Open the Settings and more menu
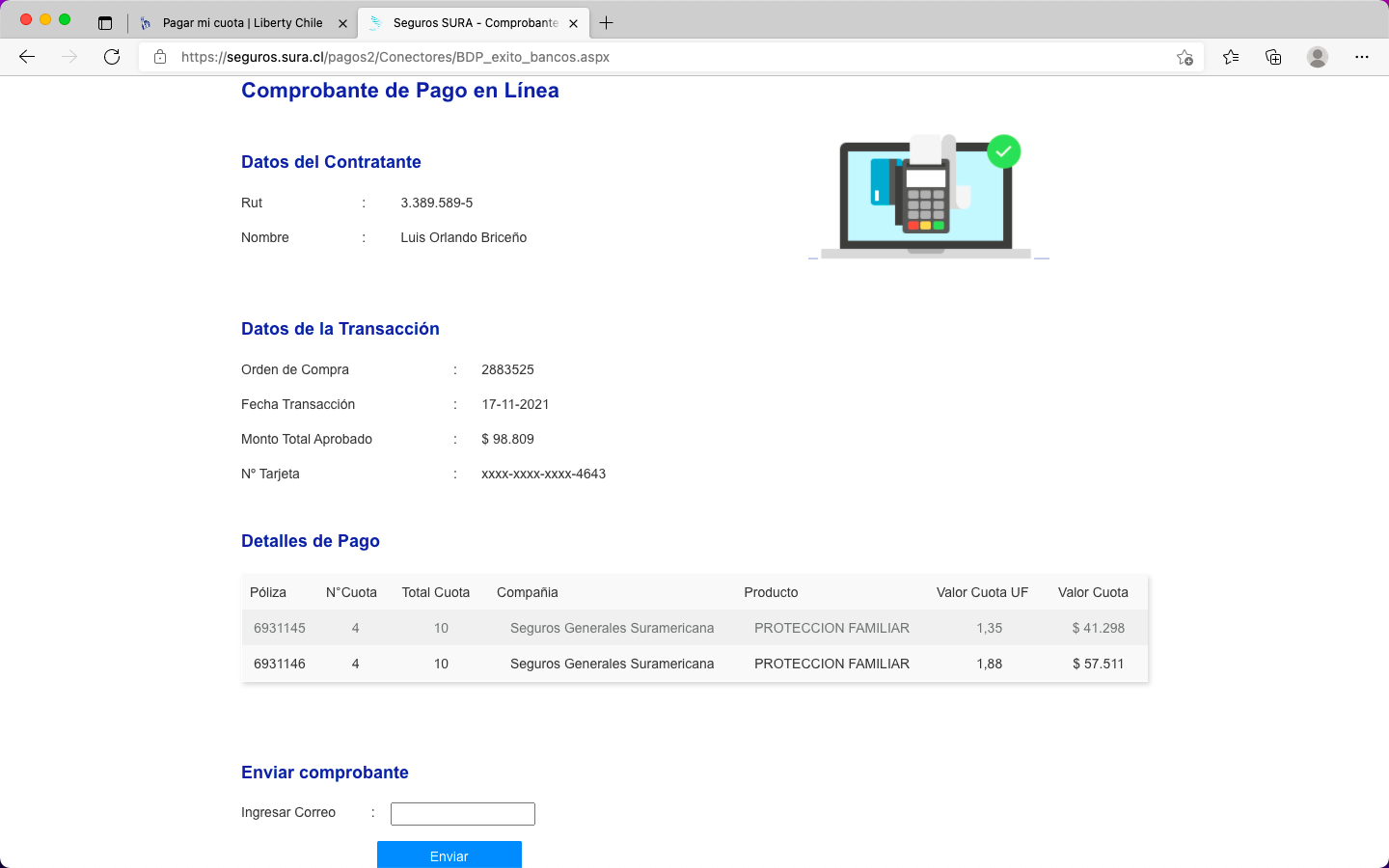Screen dimensions: 1389x868 [x=1361, y=57]
